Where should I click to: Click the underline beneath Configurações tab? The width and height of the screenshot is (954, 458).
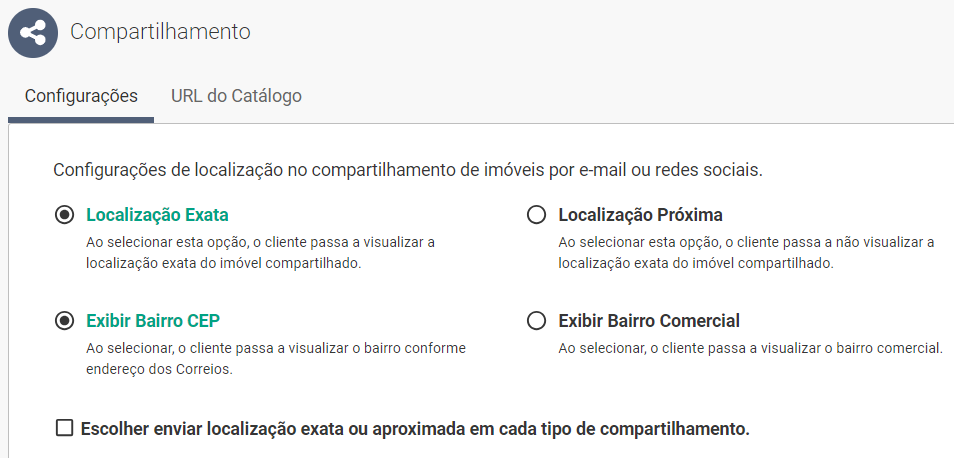point(81,120)
